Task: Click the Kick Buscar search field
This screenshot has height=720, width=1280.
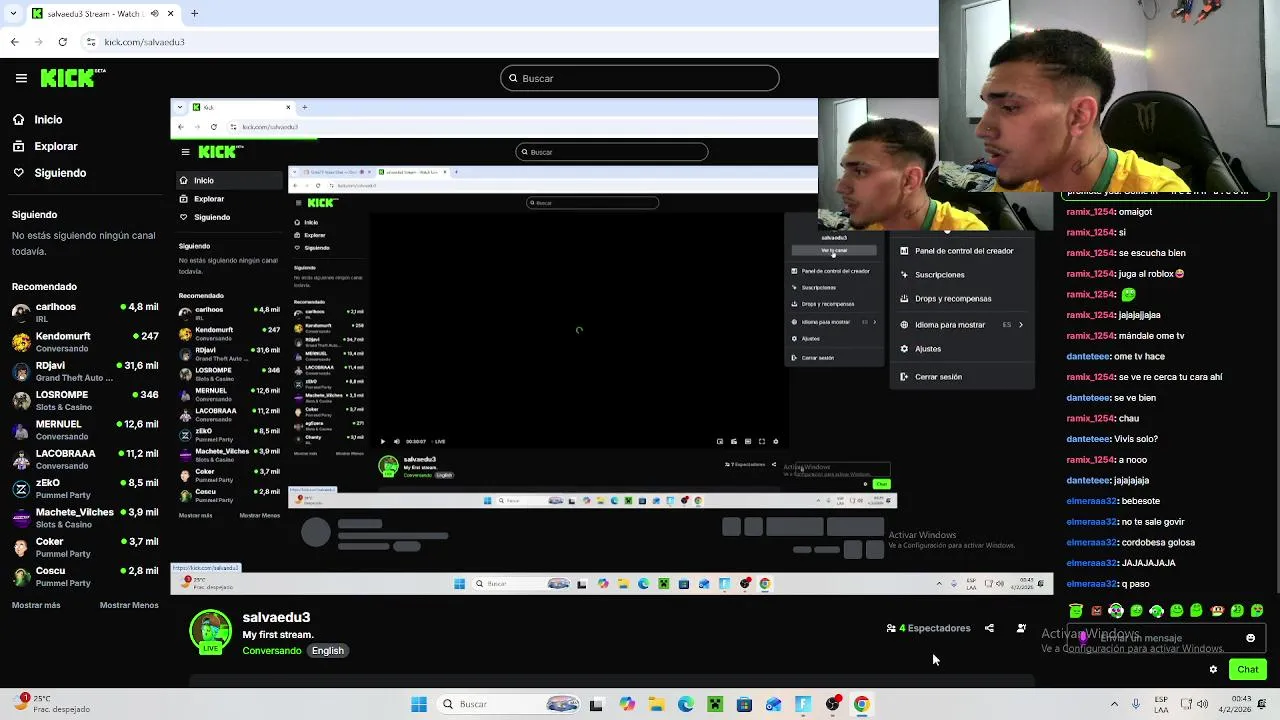Action: point(639,78)
